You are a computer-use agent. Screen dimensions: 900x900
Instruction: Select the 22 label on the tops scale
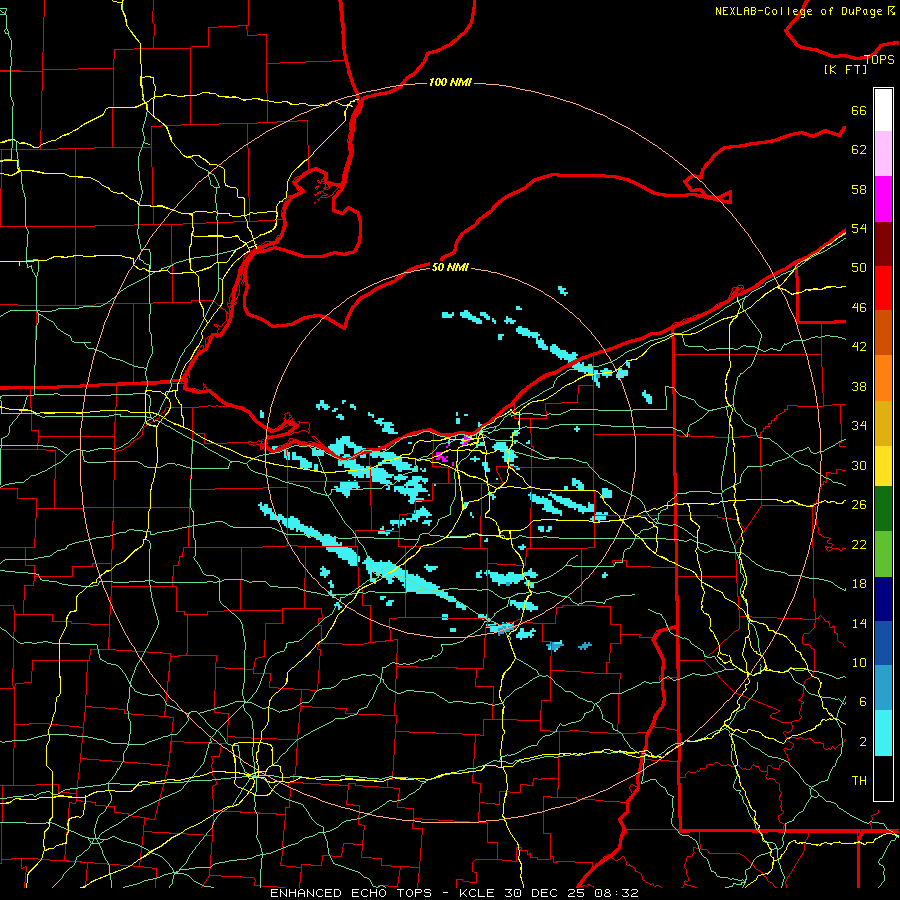pos(859,544)
